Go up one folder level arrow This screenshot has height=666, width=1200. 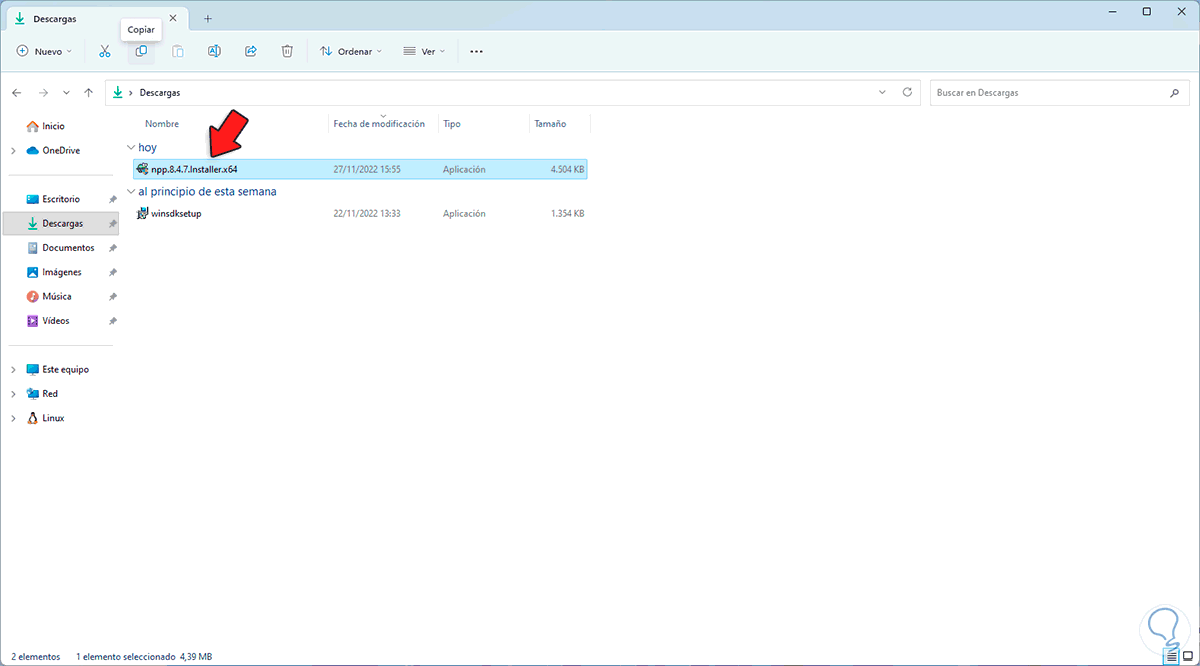pos(89,92)
